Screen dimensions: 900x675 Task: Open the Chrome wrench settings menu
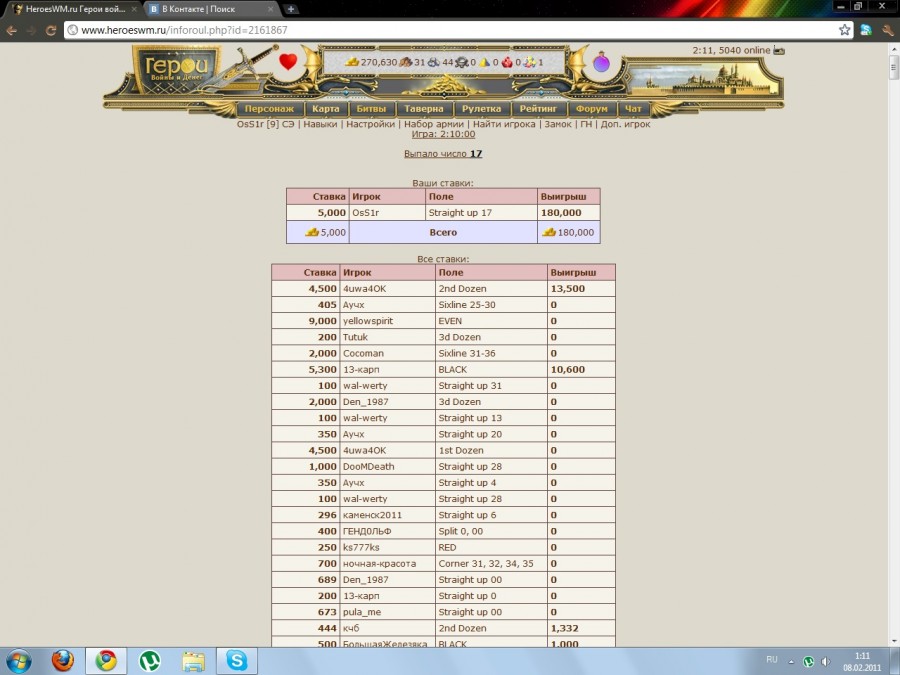[x=887, y=30]
